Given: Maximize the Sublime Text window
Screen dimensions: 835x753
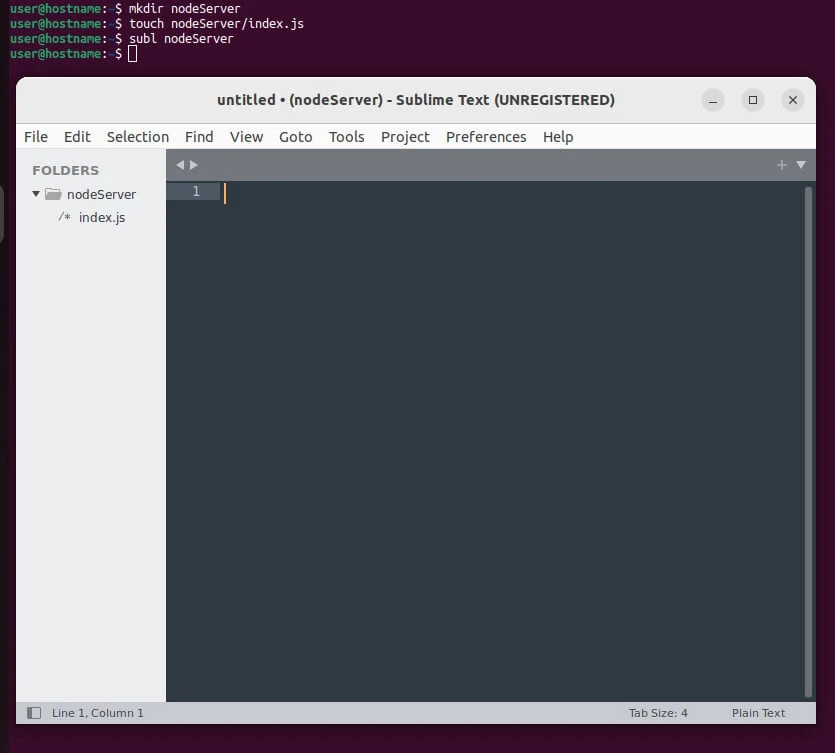Looking at the screenshot, I should (753, 100).
